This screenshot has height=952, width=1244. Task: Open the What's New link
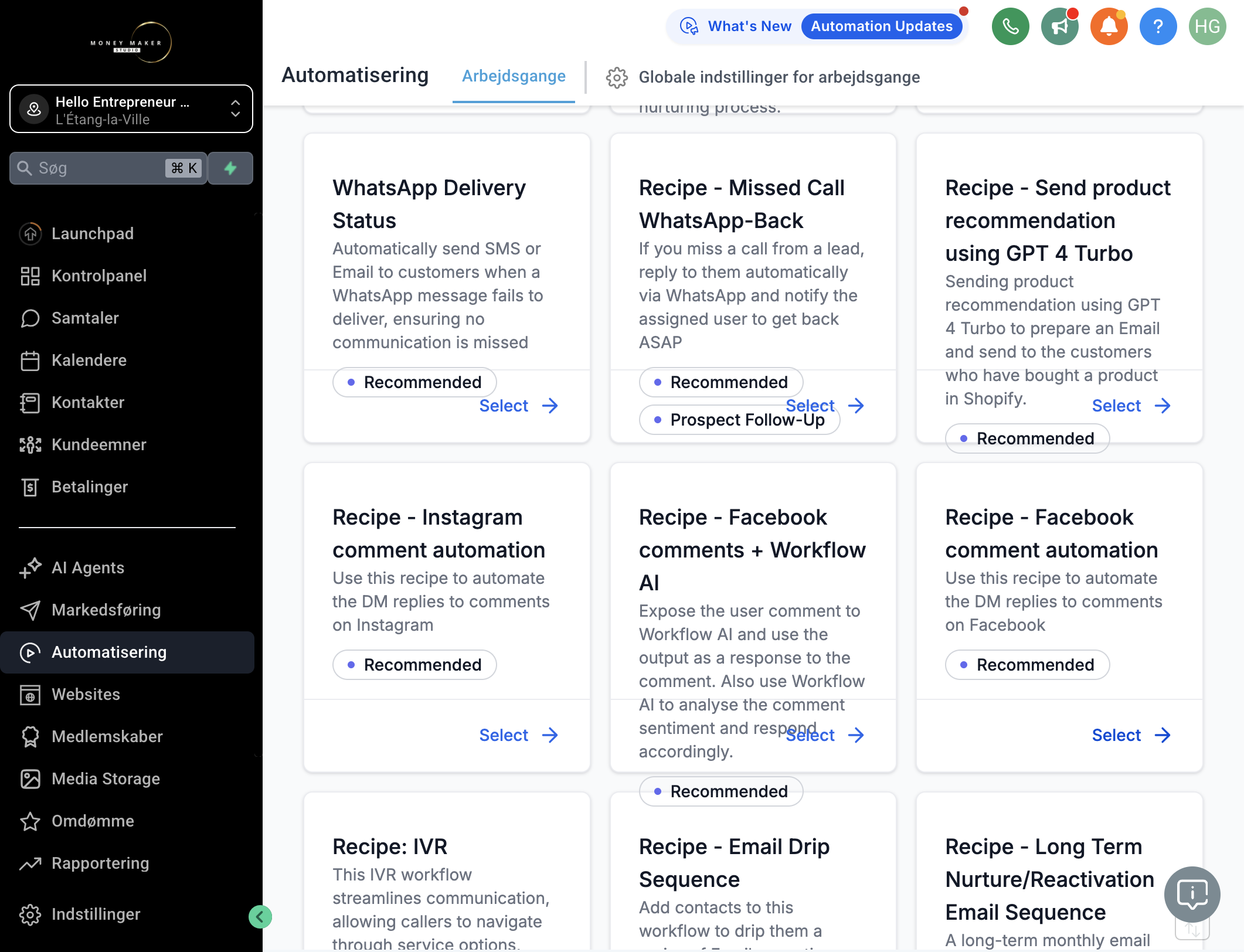(x=749, y=26)
